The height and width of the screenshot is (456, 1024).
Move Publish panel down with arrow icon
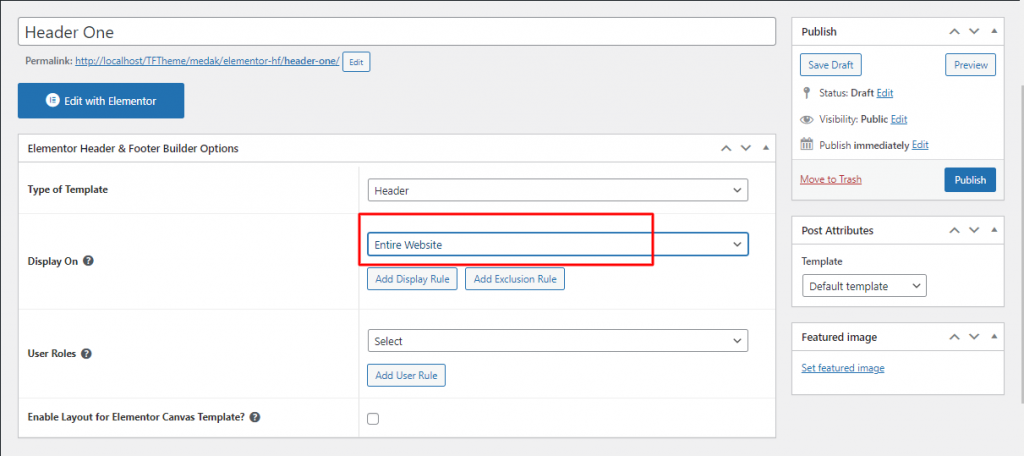coord(974,32)
